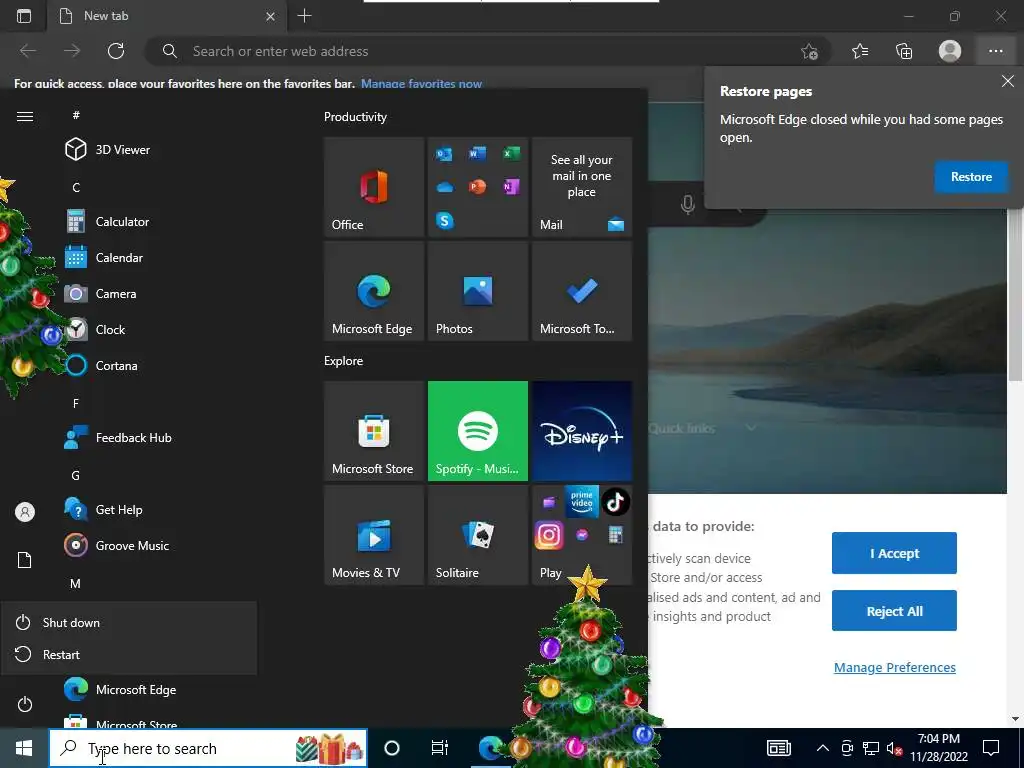Dismiss the Restore pages popup
The width and height of the screenshot is (1024, 768).
coord(1008,81)
